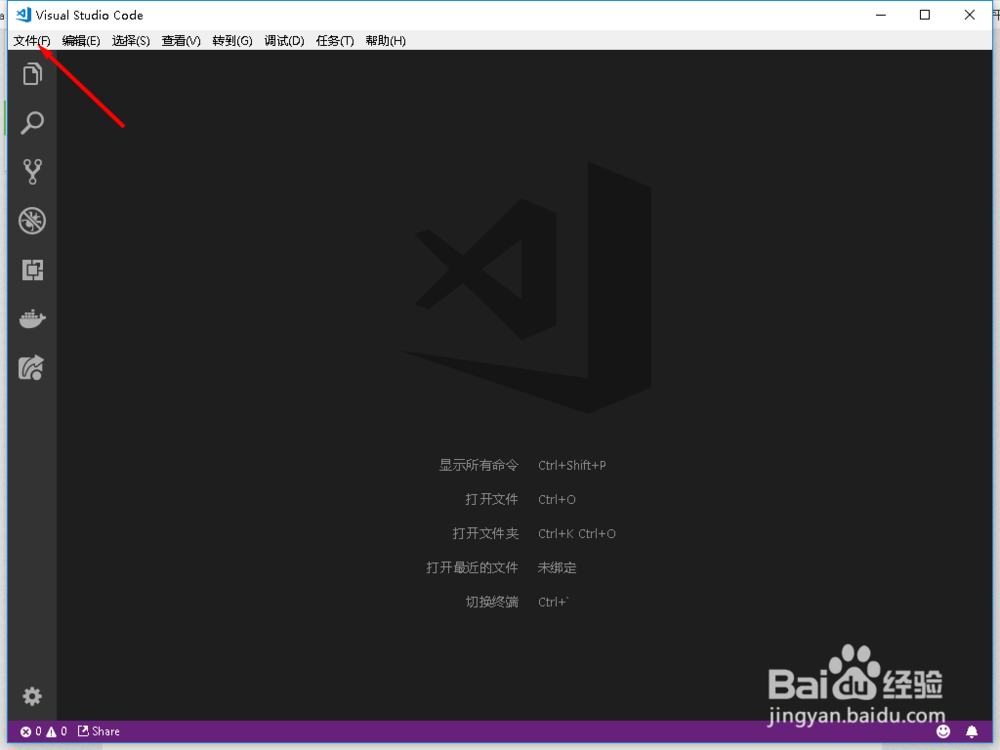The height and width of the screenshot is (750, 1000).
Task: Click the 显示所有命令 hint text
Action: pos(478,465)
